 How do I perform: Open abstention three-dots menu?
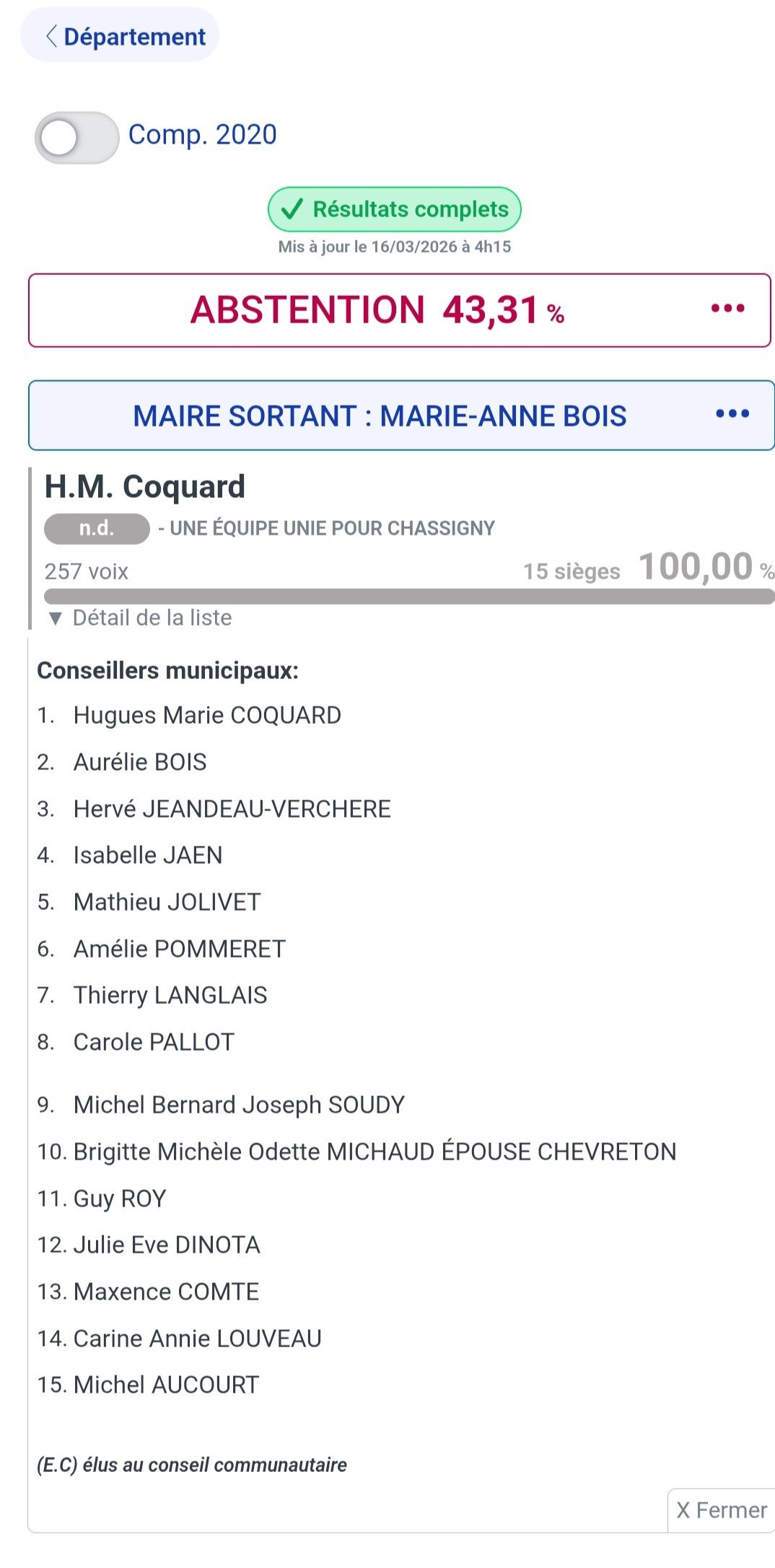(x=727, y=309)
